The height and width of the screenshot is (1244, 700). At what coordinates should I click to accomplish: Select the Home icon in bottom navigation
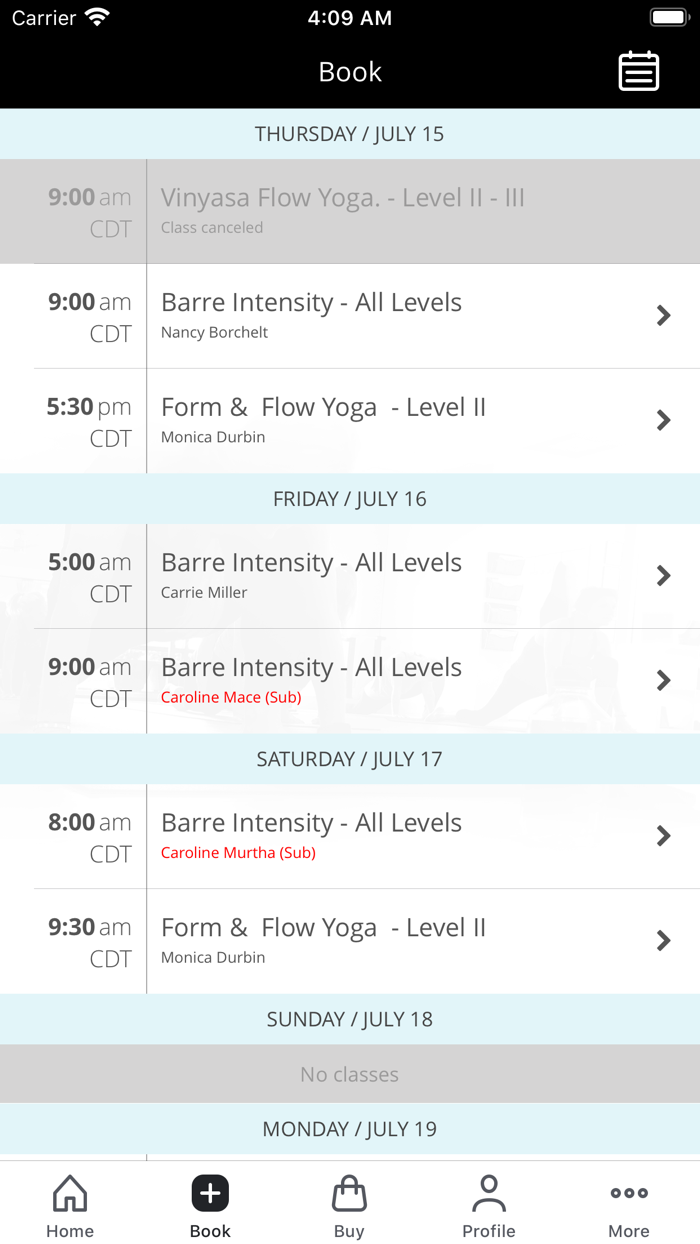click(x=69, y=1193)
